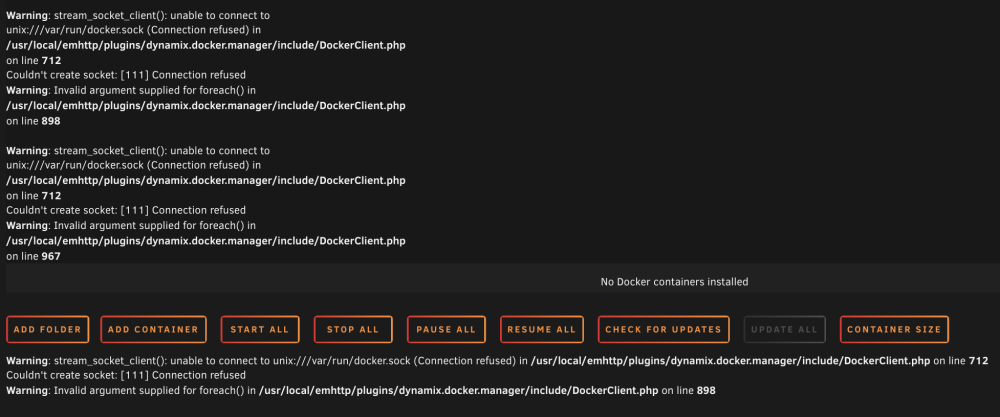Resume all containers
Image resolution: width=1000 pixels, height=417 pixels.
tap(541, 330)
